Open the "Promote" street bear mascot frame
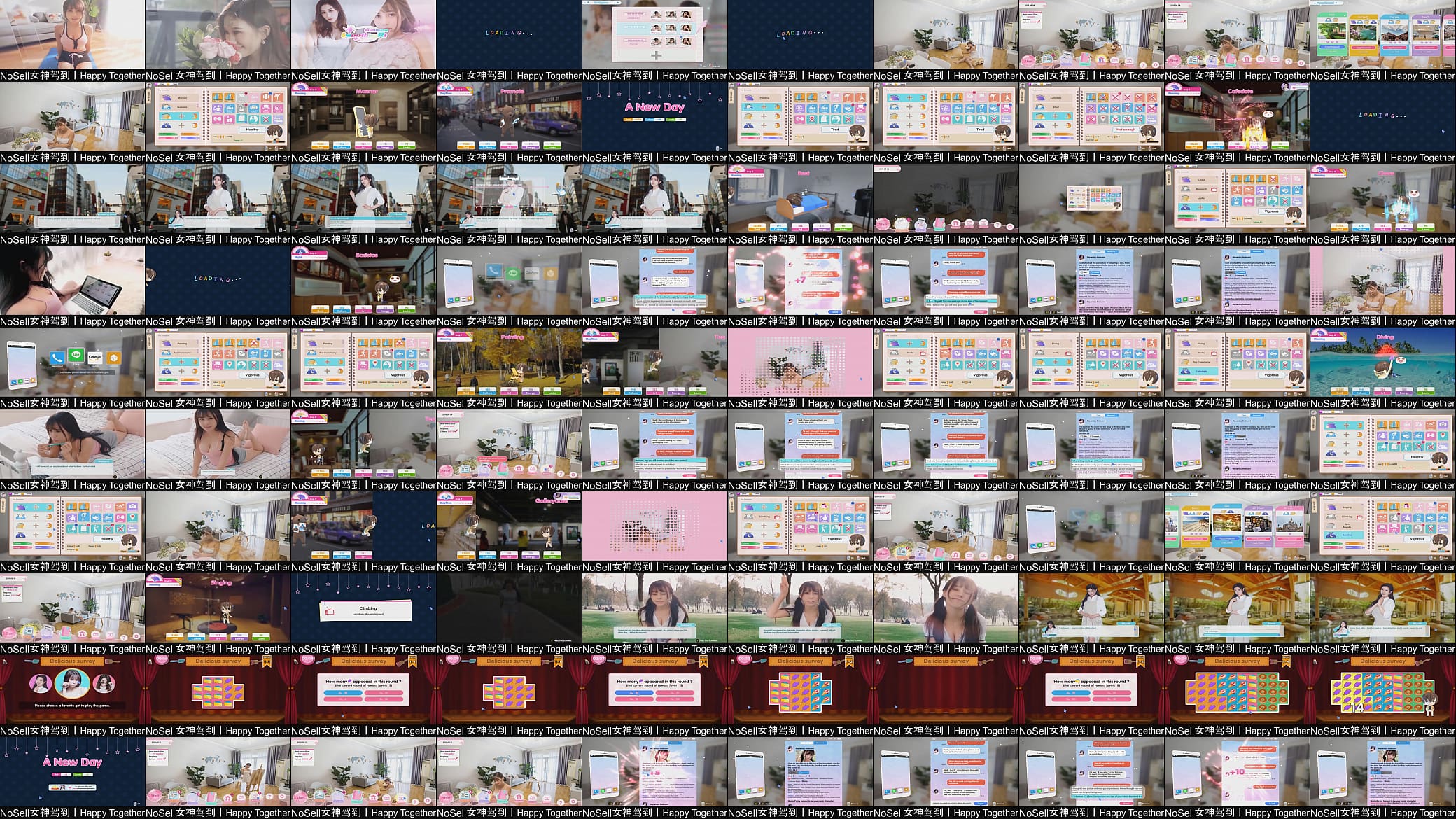This screenshot has width=1456, height=819. (x=509, y=116)
